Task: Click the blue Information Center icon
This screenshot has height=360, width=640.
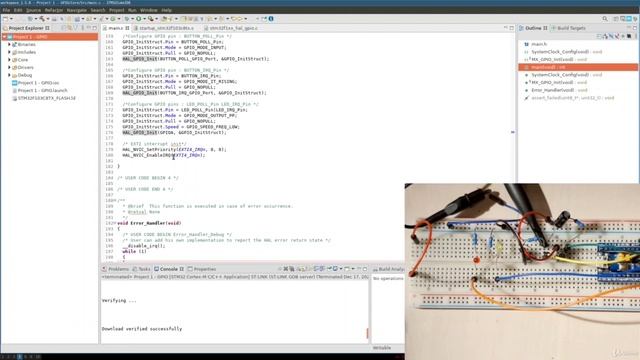Action: click(x=271, y=19)
